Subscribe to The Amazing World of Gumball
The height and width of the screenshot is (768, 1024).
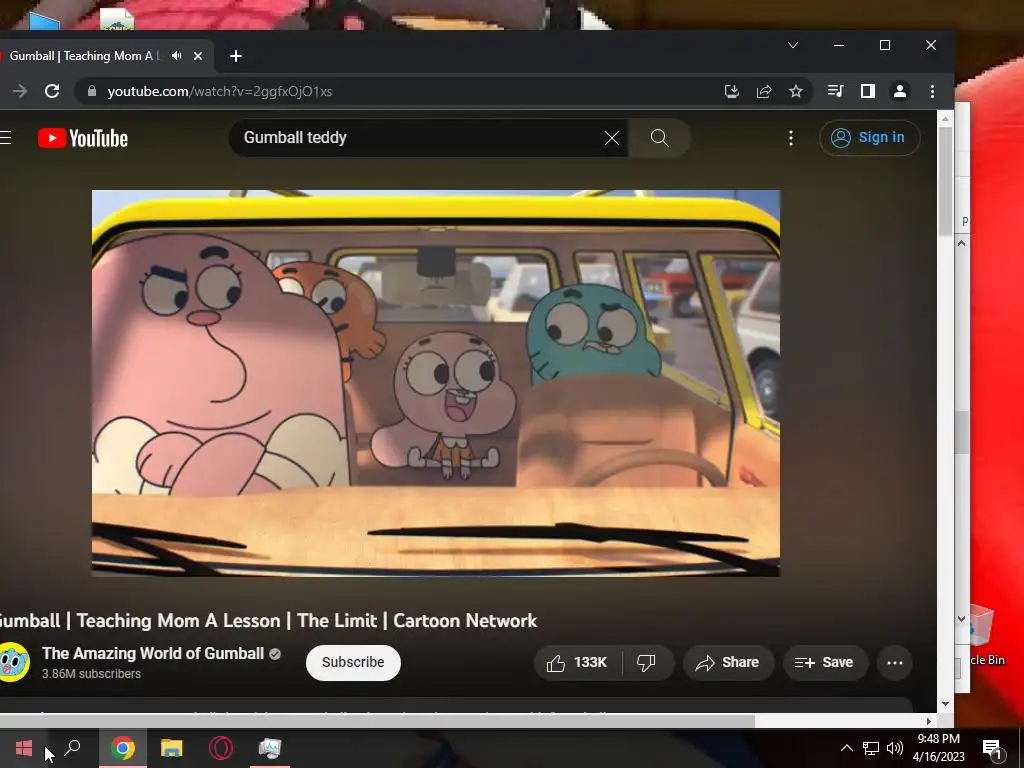[x=353, y=662]
